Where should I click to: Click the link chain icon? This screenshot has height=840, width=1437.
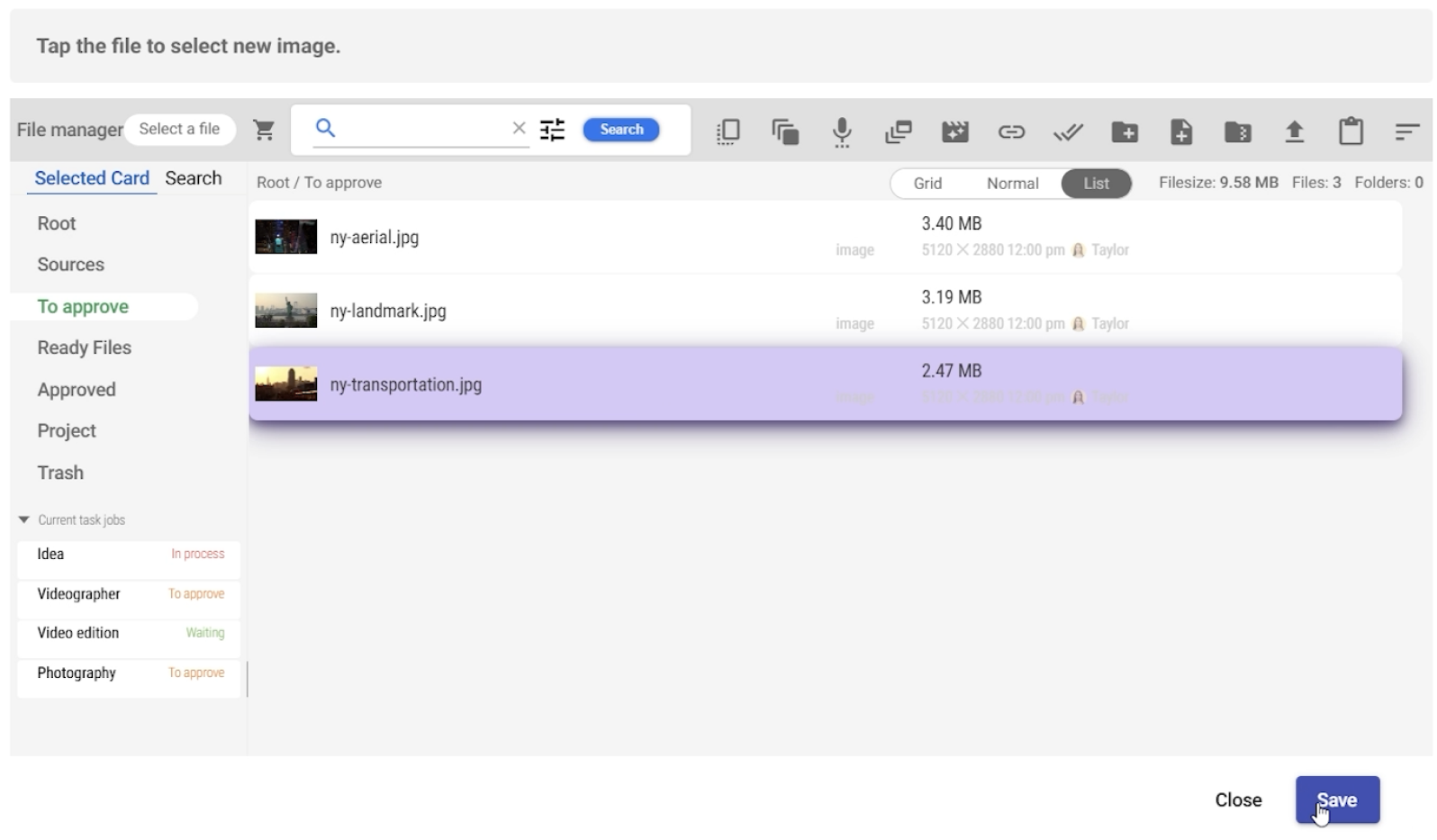coord(1011,132)
